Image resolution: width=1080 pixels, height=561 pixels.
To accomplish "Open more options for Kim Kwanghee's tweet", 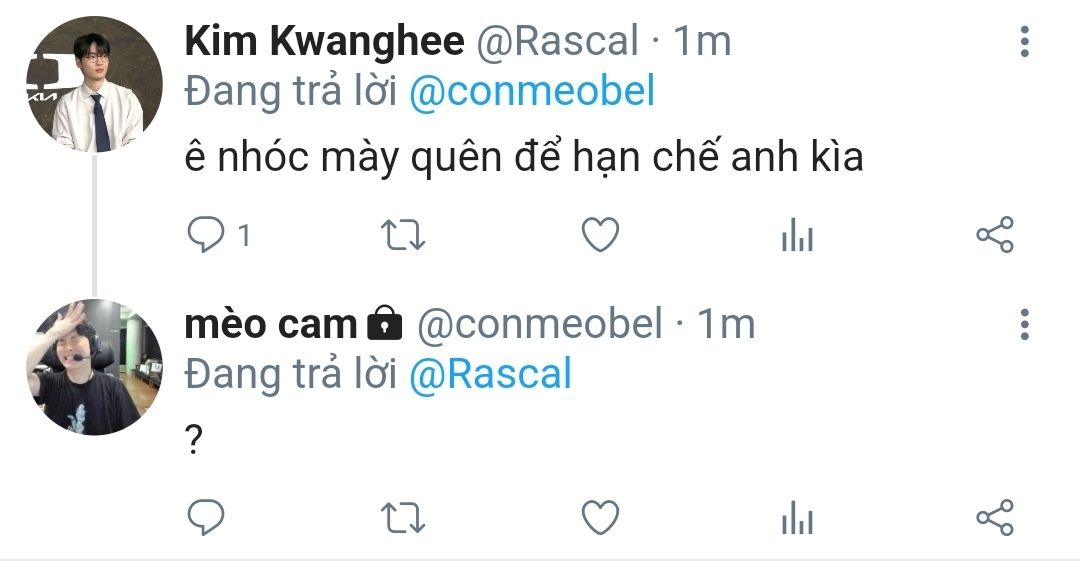I will click(x=1025, y=41).
